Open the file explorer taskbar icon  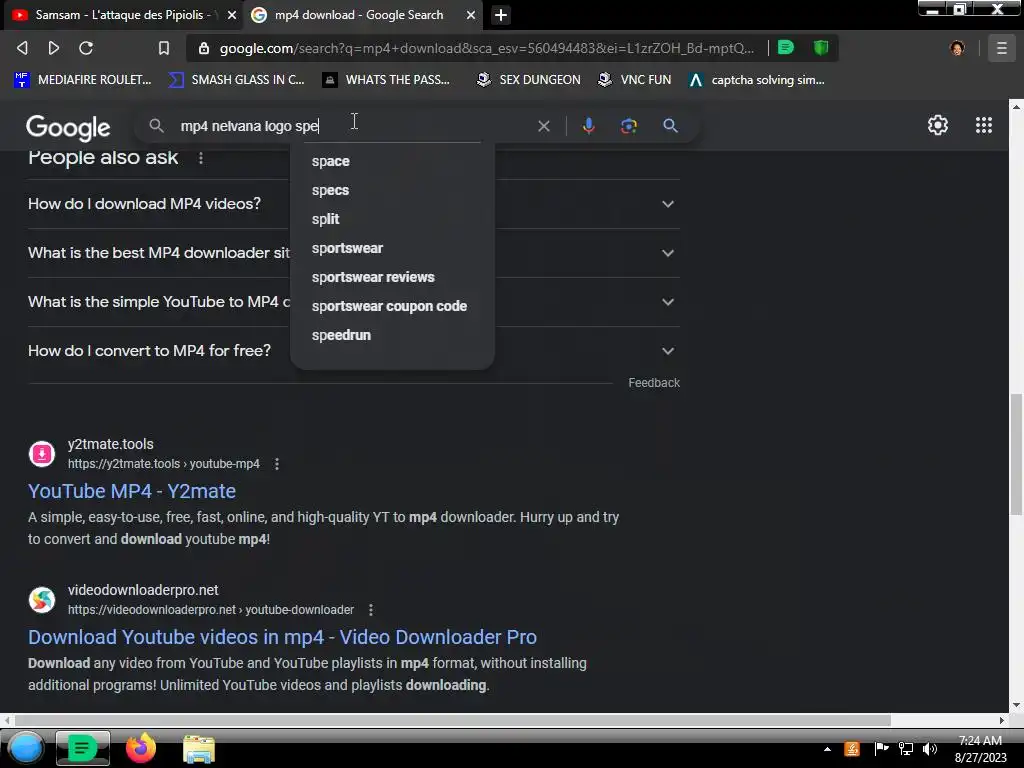coord(199,749)
